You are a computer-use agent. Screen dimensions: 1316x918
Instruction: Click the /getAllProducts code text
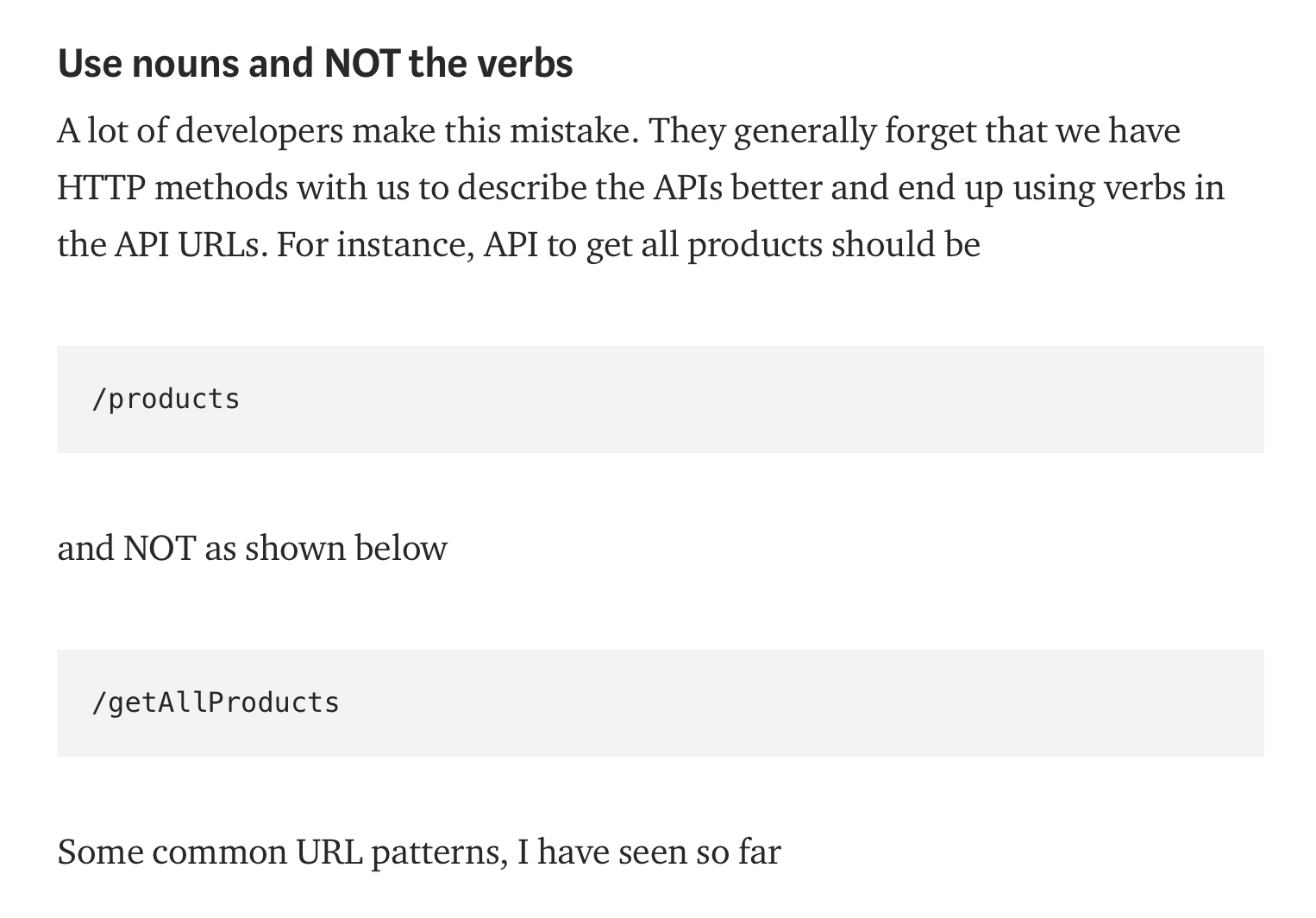(216, 703)
